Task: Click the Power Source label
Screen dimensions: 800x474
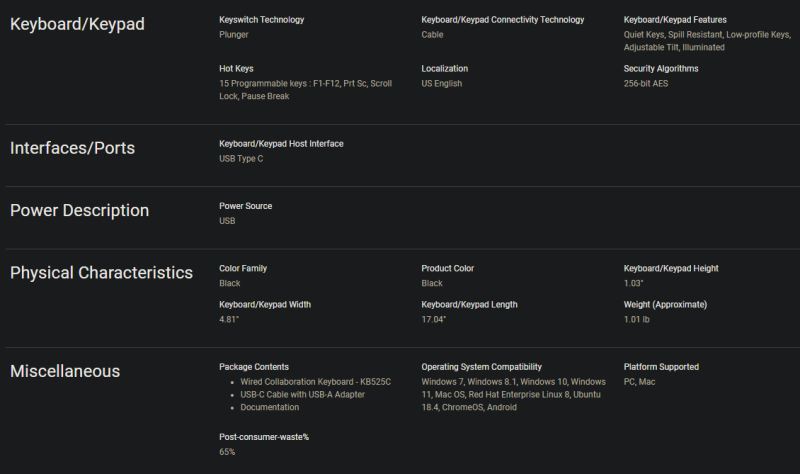Action: [x=245, y=206]
